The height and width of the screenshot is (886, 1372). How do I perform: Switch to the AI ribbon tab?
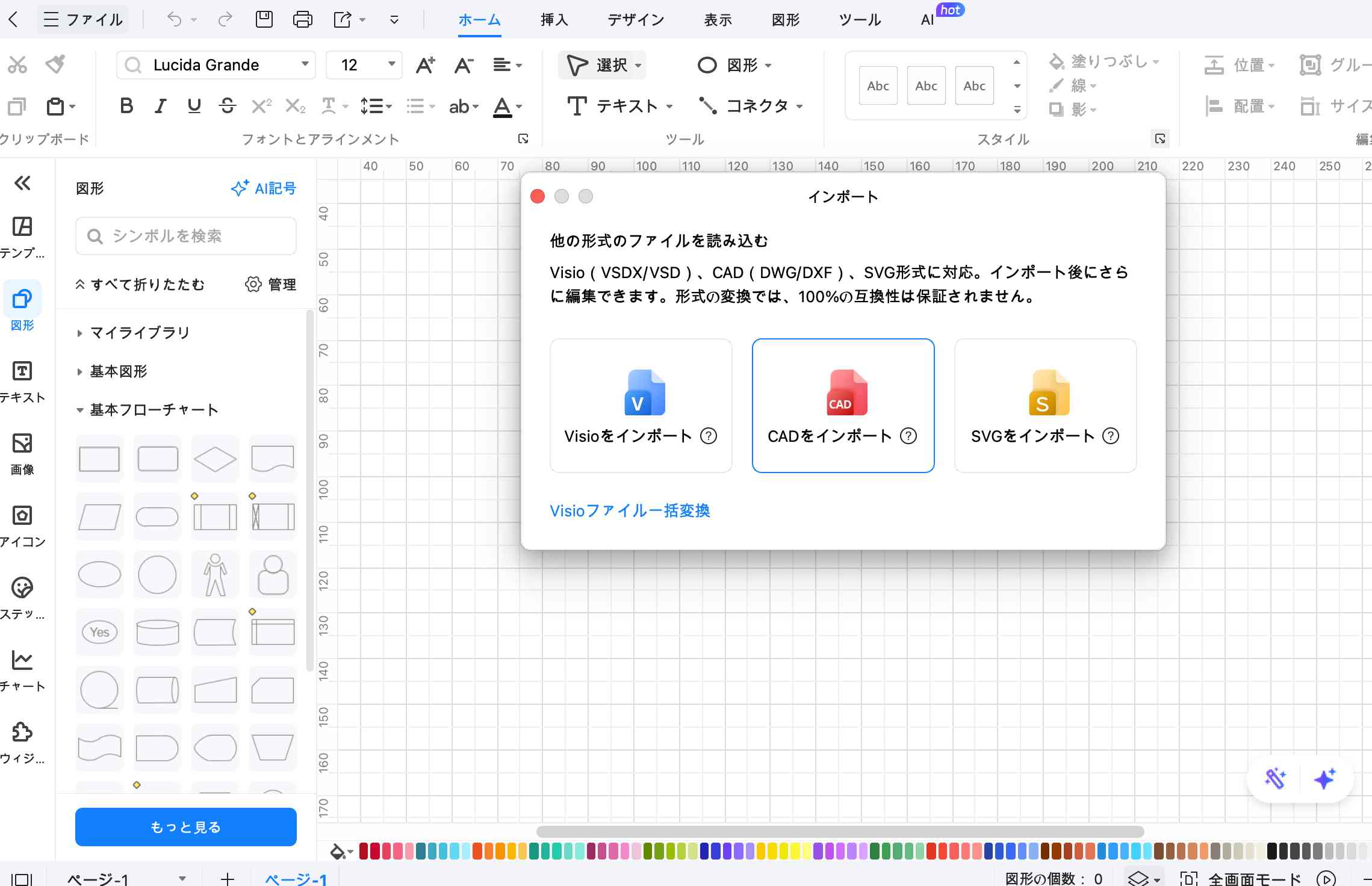point(928,20)
